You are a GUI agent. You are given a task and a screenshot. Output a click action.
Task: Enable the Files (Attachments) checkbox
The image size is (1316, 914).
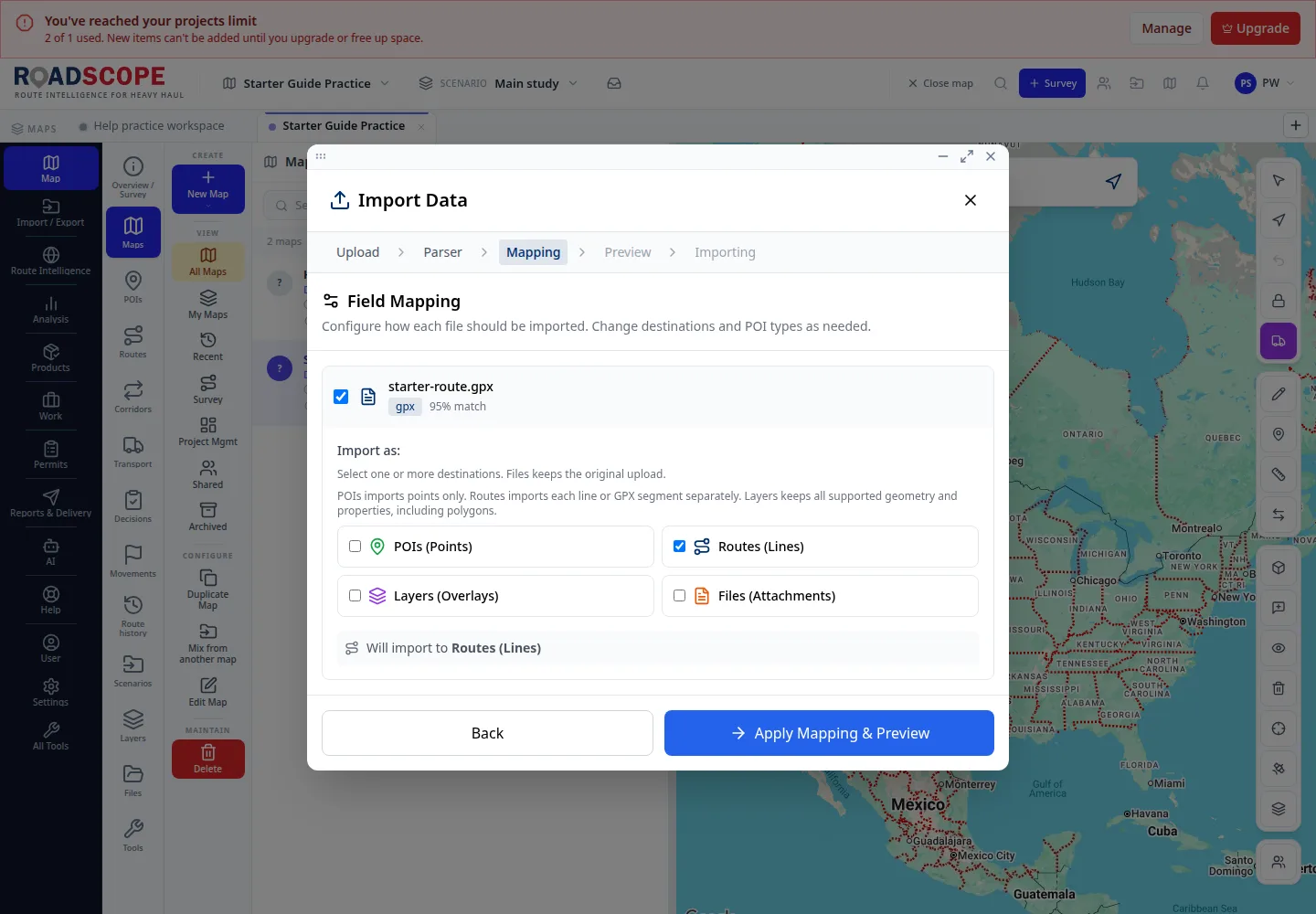point(679,596)
